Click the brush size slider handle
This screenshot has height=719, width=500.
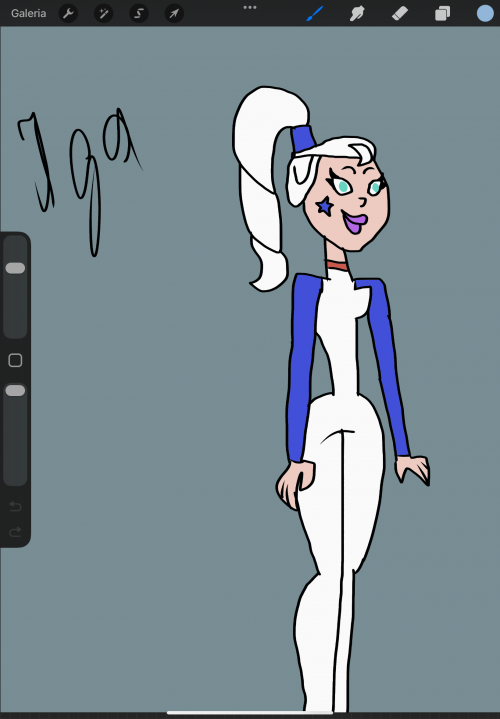(x=15, y=268)
